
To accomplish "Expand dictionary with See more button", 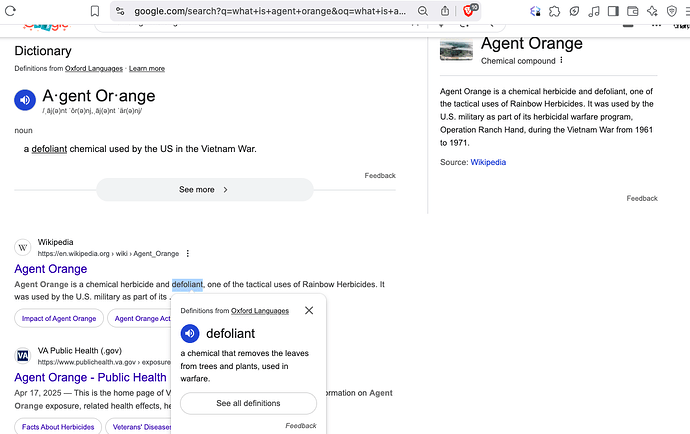I will [205, 190].
